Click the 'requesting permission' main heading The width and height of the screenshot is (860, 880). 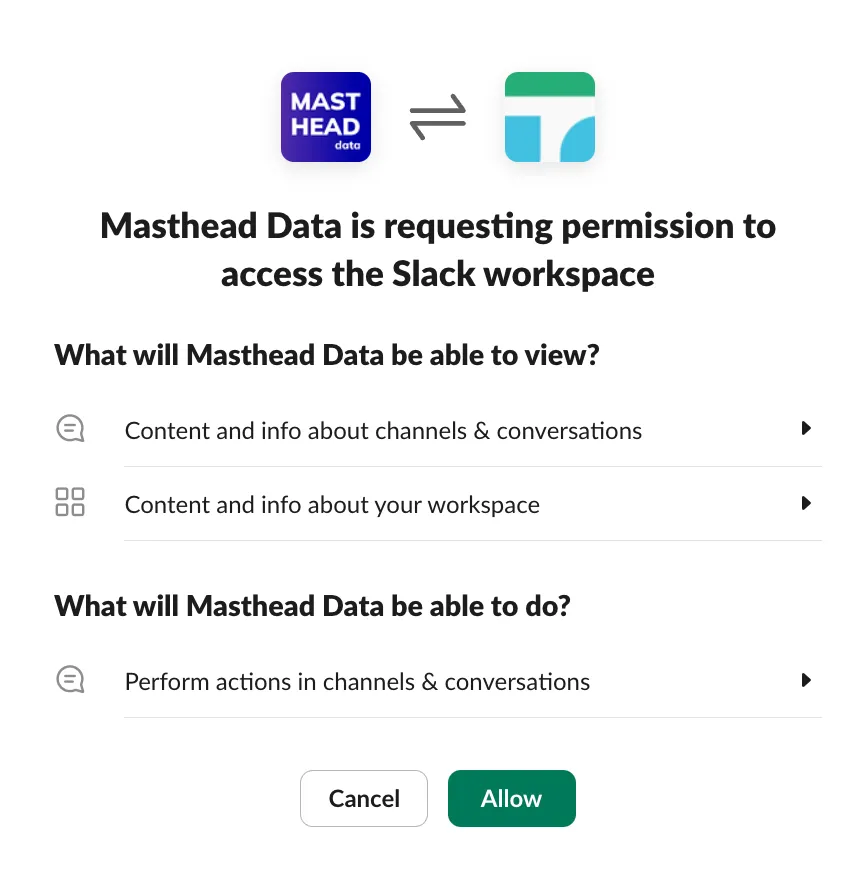tap(438, 227)
